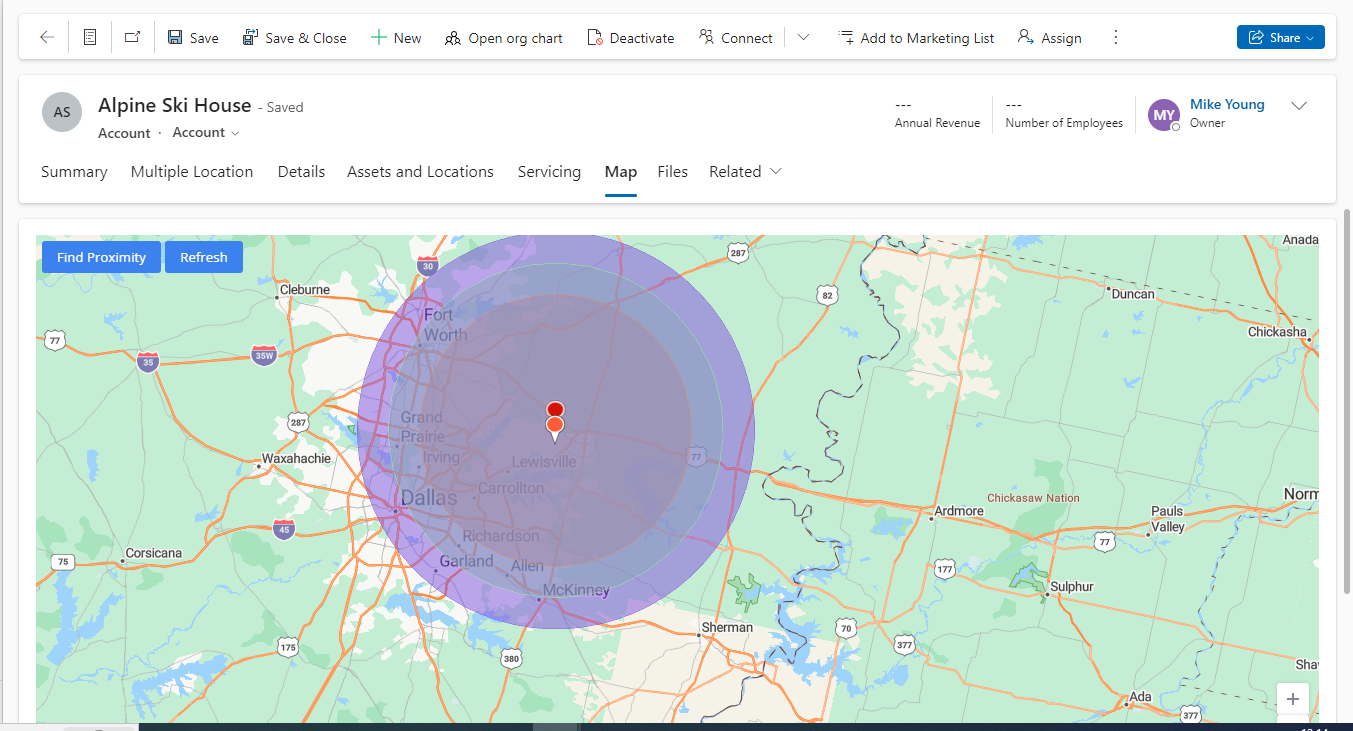The height and width of the screenshot is (731, 1353).
Task: Expand the Connect dropdown chevron
Action: (x=803, y=38)
